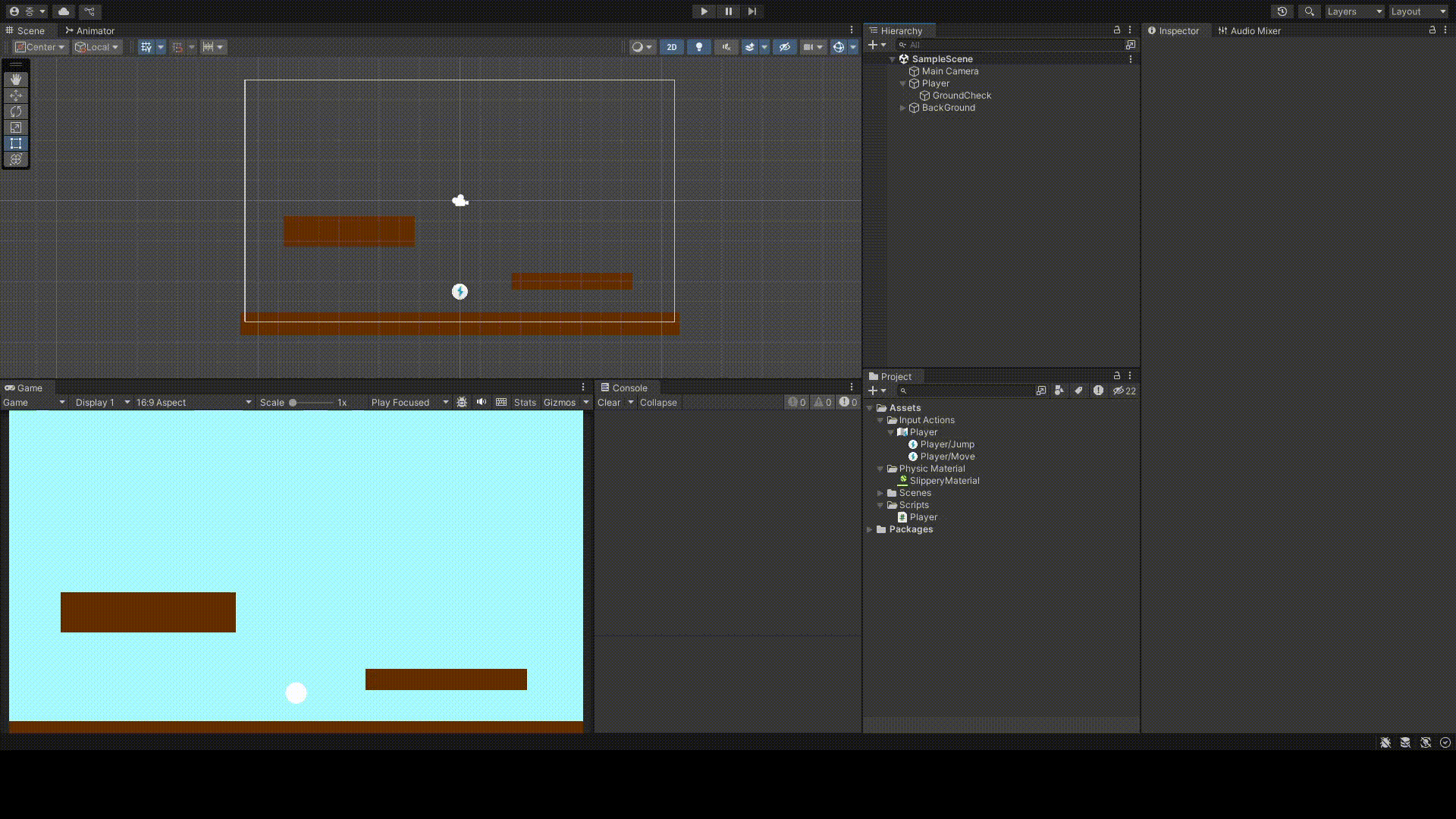The height and width of the screenshot is (819, 1456).
Task: Collapse the Player object in Hierarchy
Action: tap(902, 83)
